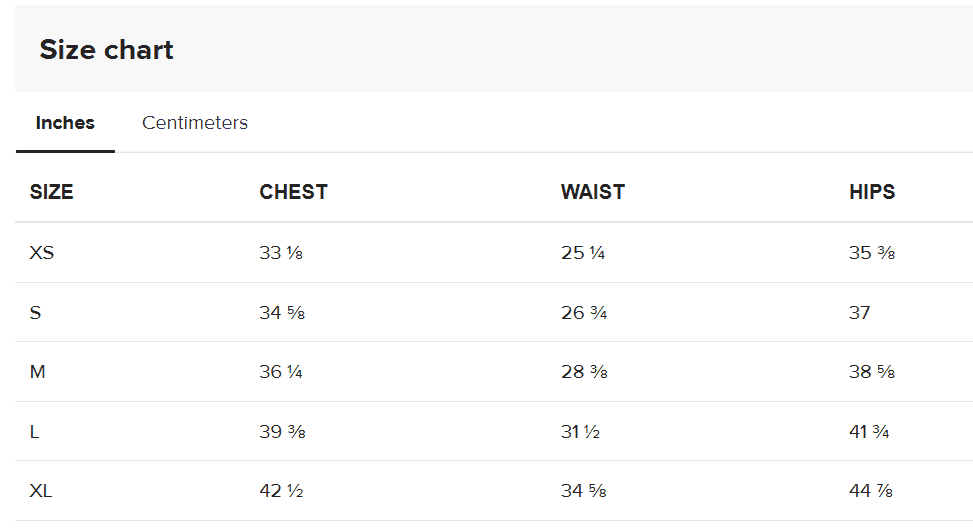The image size is (973, 530).
Task: Click the XS hips value 35 ⅜
Action: (x=871, y=253)
